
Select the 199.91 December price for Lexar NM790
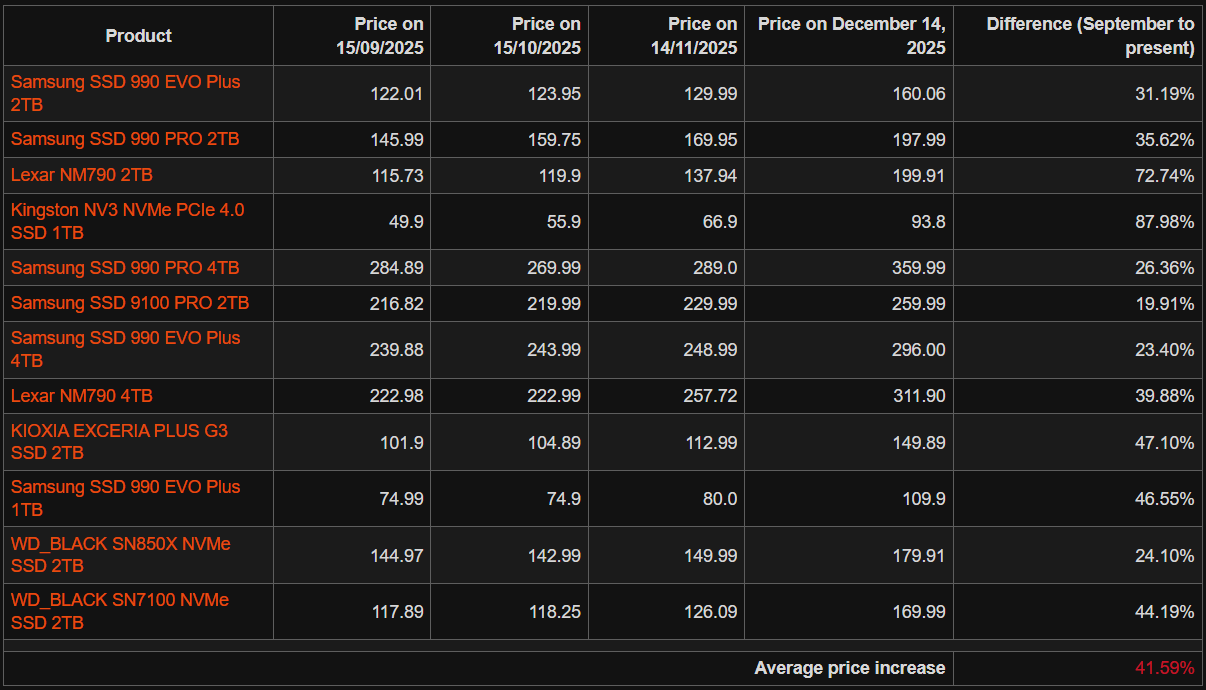click(919, 175)
